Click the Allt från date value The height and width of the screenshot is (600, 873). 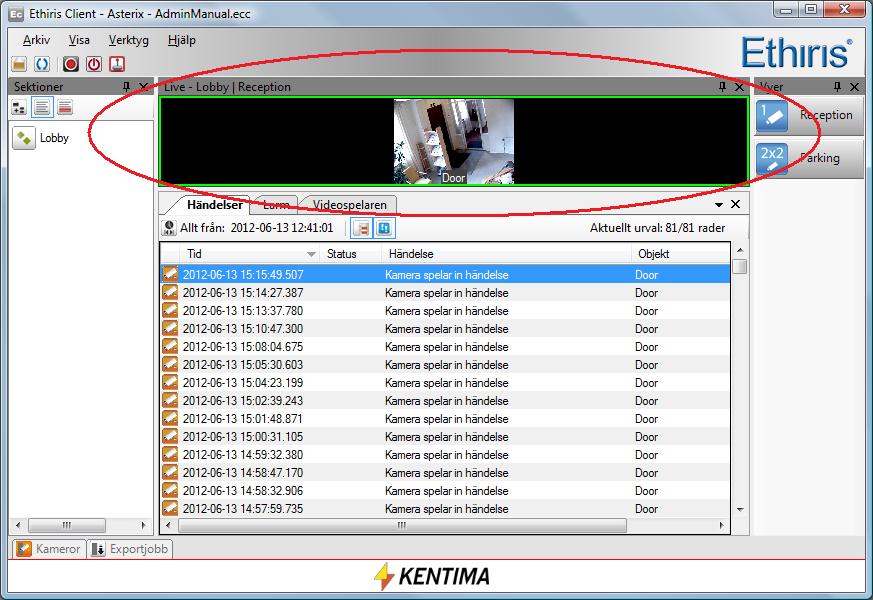coord(282,228)
